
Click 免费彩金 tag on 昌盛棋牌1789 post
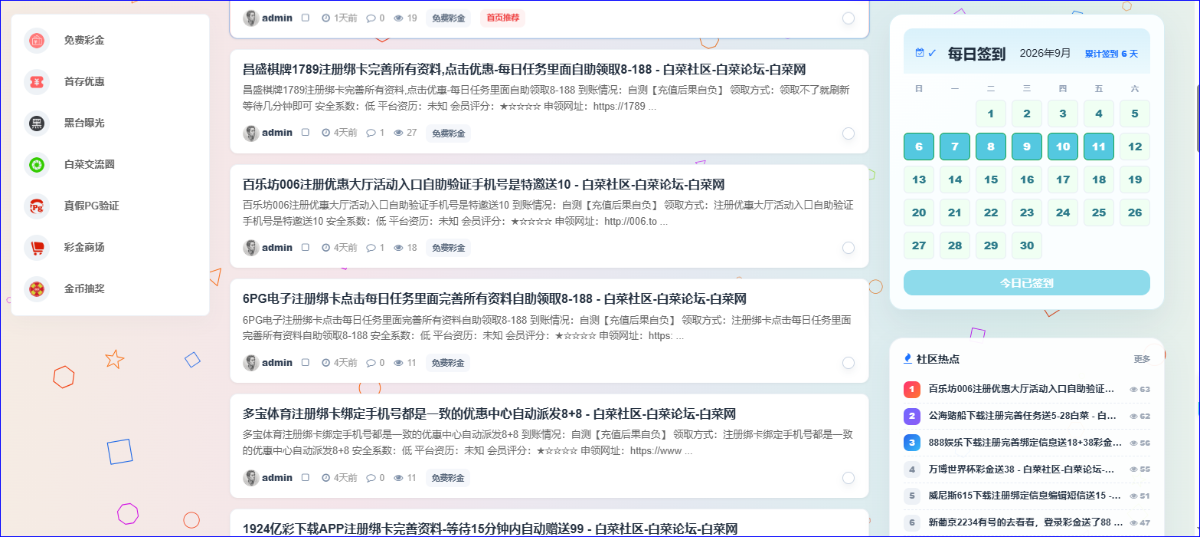point(449,133)
